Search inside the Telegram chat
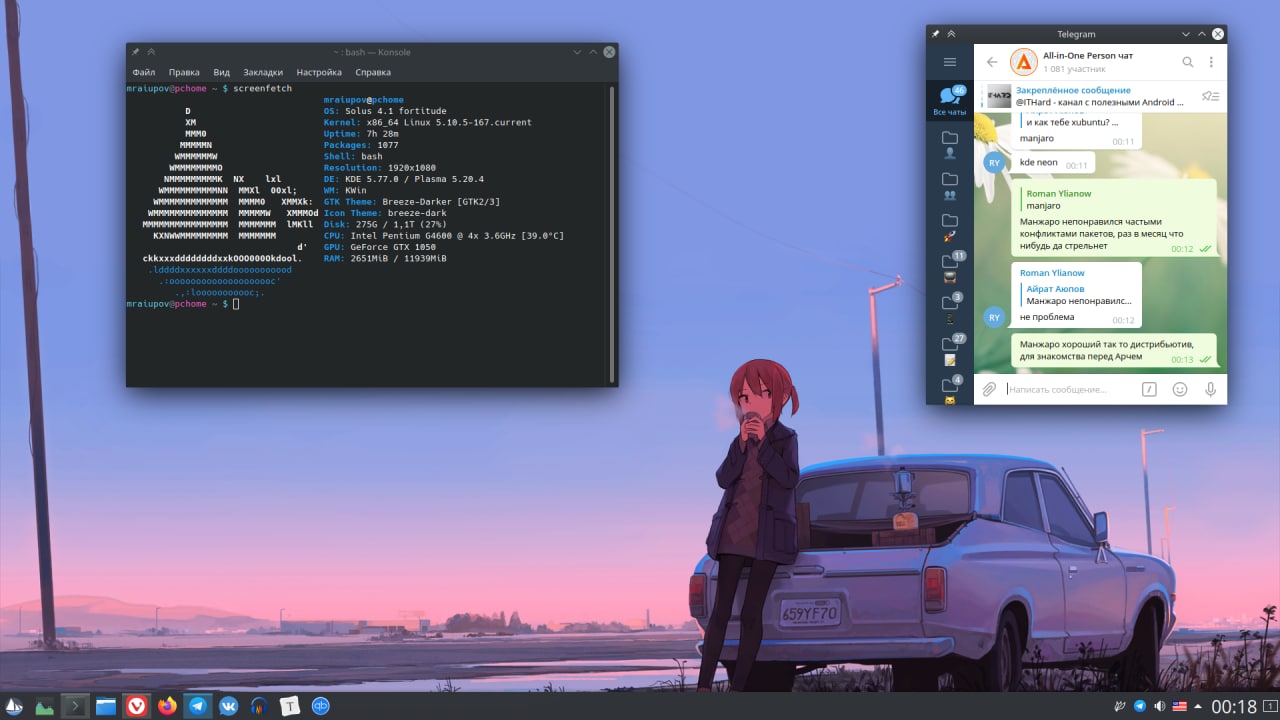This screenshot has width=1280, height=720. coord(1188,62)
